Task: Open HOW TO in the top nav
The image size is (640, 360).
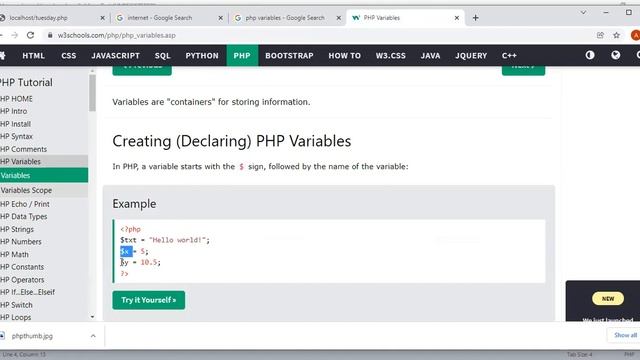Action: pos(345,56)
